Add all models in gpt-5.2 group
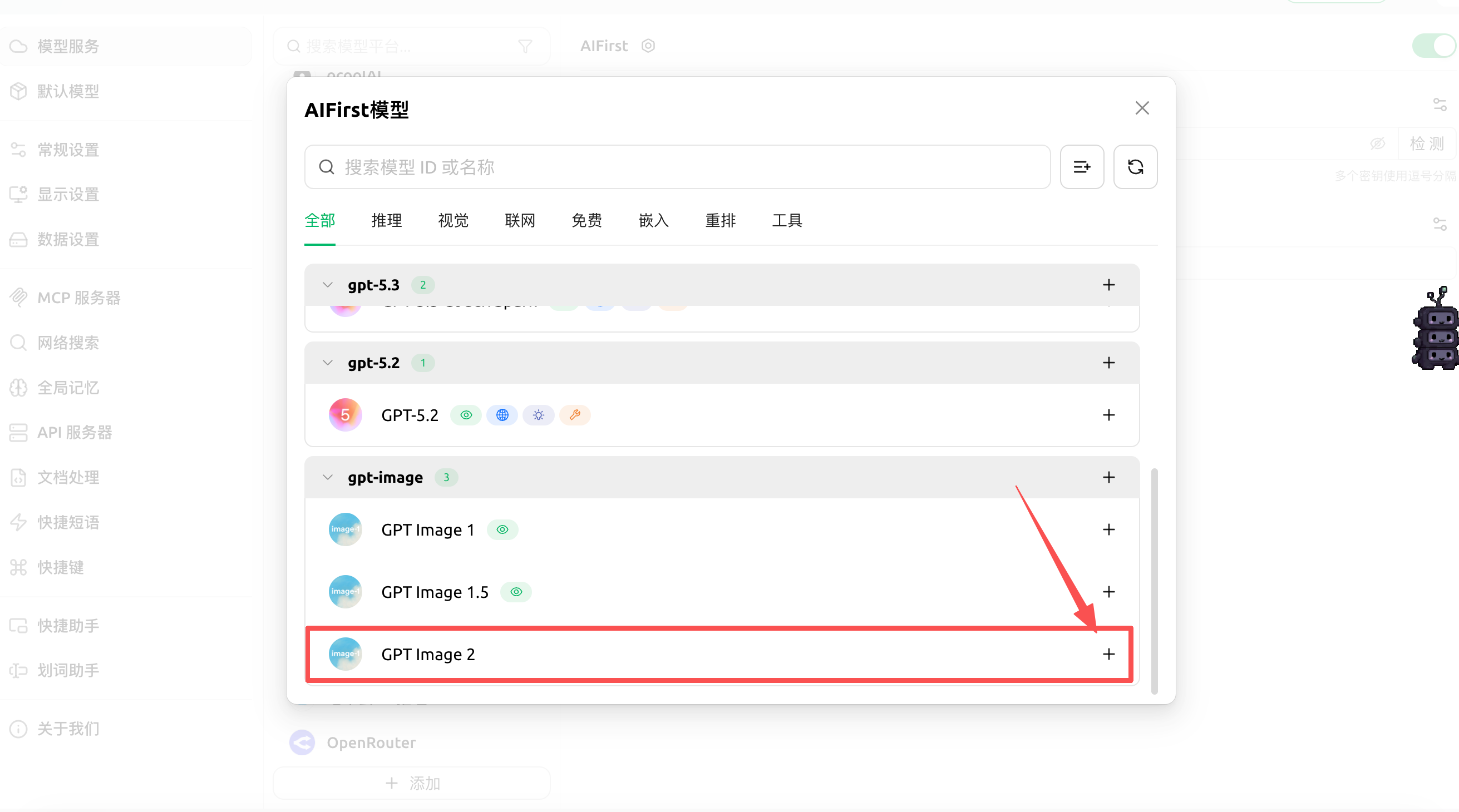This screenshot has width=1459, height=812. coord(1108,363)
